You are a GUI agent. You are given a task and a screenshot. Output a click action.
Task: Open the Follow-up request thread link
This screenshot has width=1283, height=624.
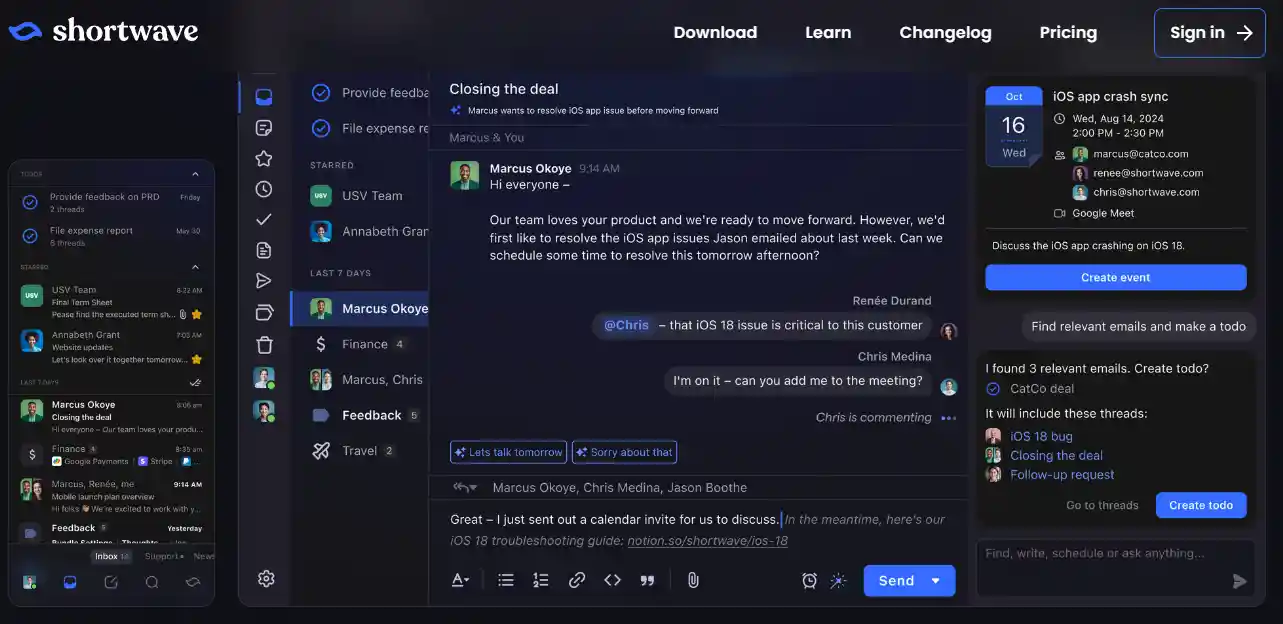[x=1062, y=474]
